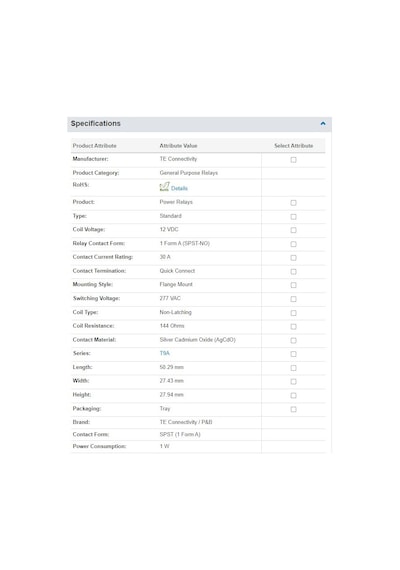Select the Product Power Relays checkbox
This screenshot has width=400, height=570.
[x=293, y=202]
